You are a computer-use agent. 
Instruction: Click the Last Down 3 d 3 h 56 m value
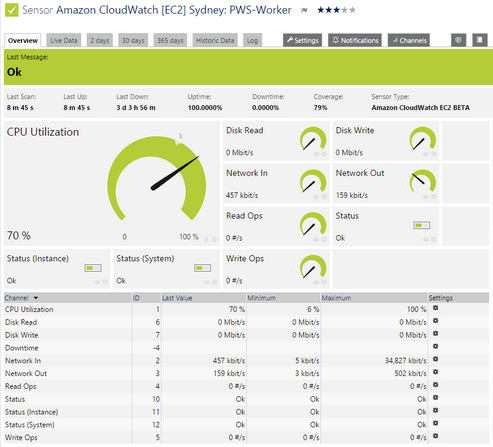click(136, 108)
